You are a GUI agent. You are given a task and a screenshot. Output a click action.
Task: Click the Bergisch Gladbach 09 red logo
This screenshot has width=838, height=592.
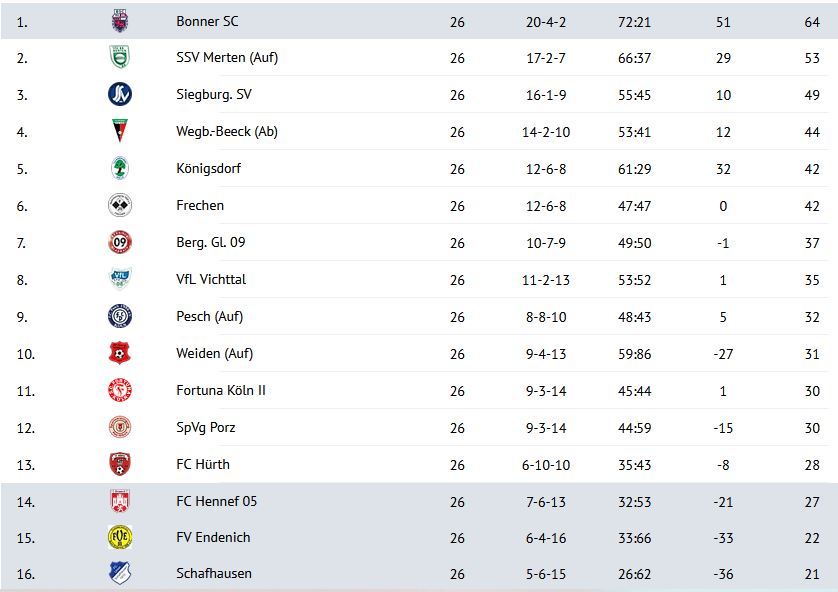pyautogui.click(x=120, y=242)
